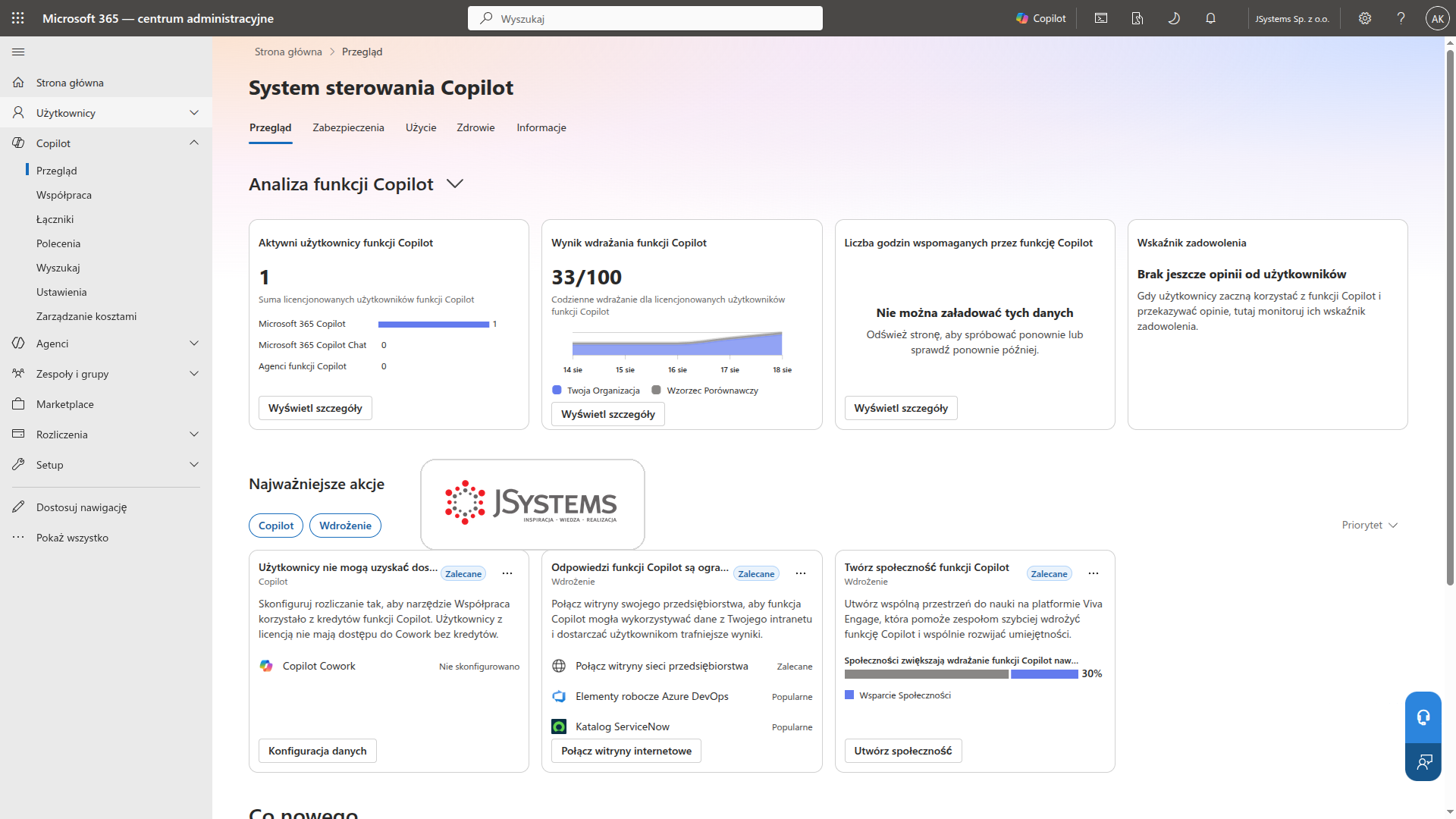Collapse the navigation hamburger menu
The height and width of the screenshot is (819, 1456).
[18, 52]
